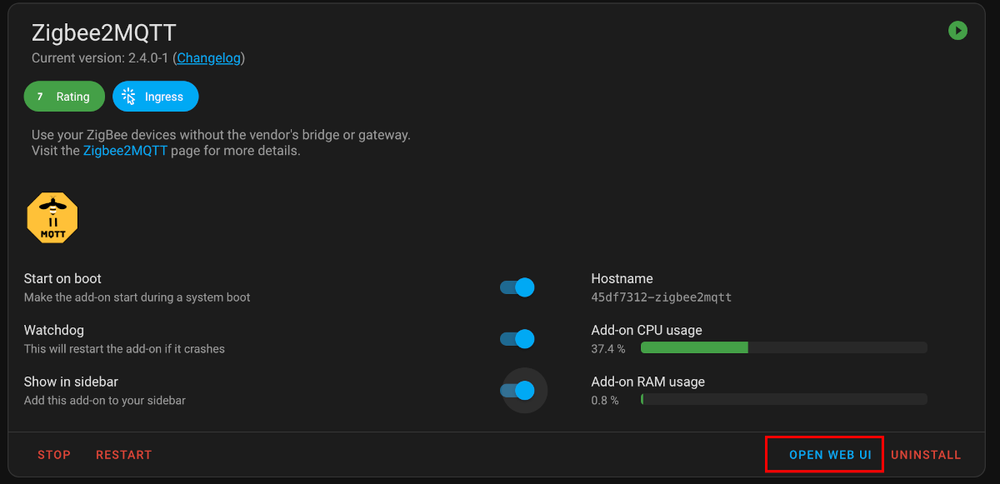Click the hostname value 45df7312-zigbee2mqtt
Screen dimensions: 1000x484
(x=661, y=297)
